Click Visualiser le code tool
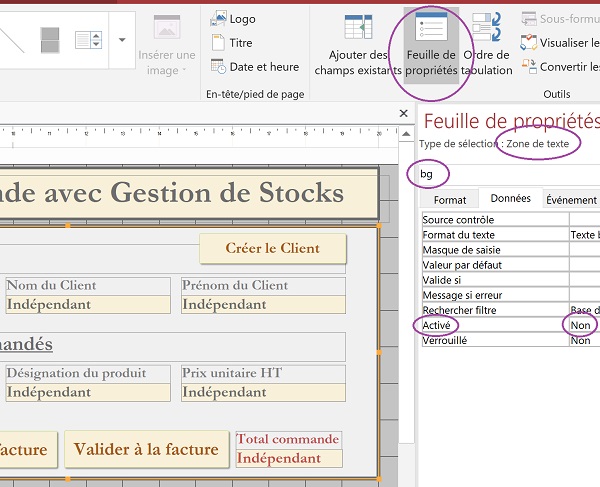This screenshot has width=600, height=487. 562,43
